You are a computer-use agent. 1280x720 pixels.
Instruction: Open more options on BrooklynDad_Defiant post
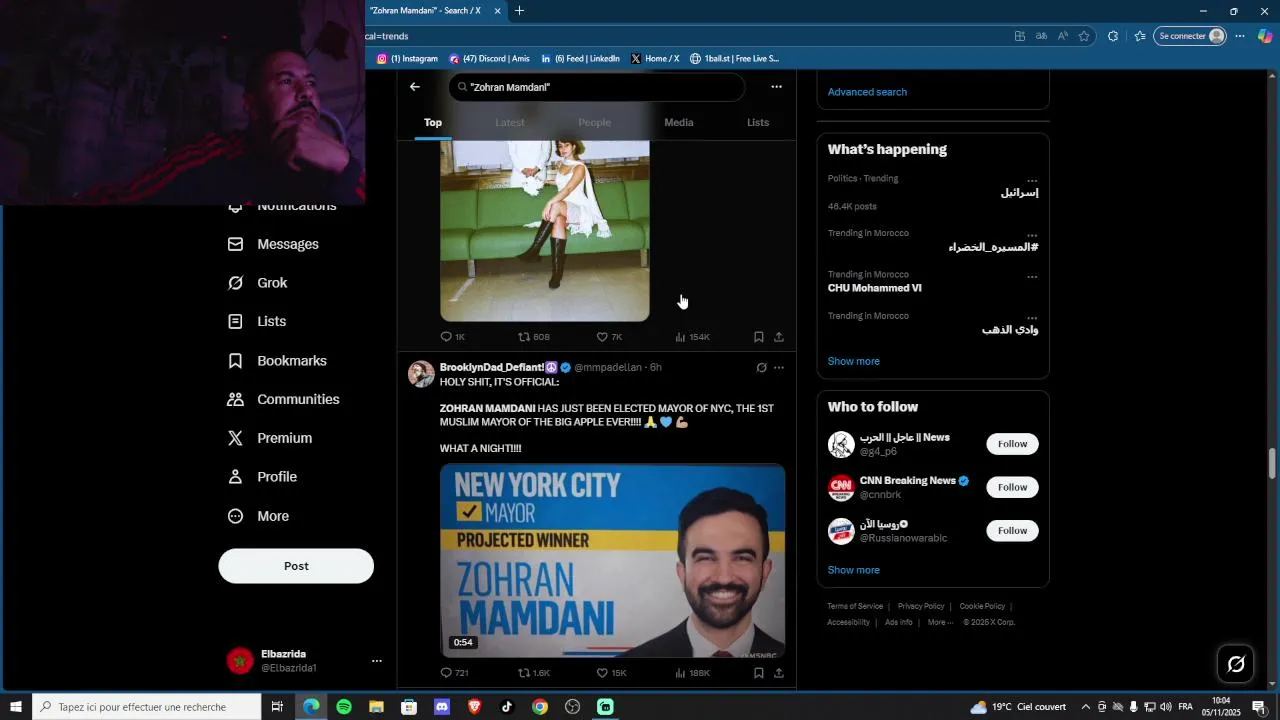coord(779,368)
